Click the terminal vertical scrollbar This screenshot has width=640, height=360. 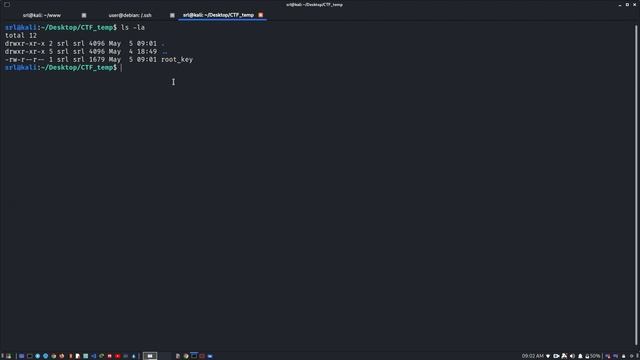636,184
